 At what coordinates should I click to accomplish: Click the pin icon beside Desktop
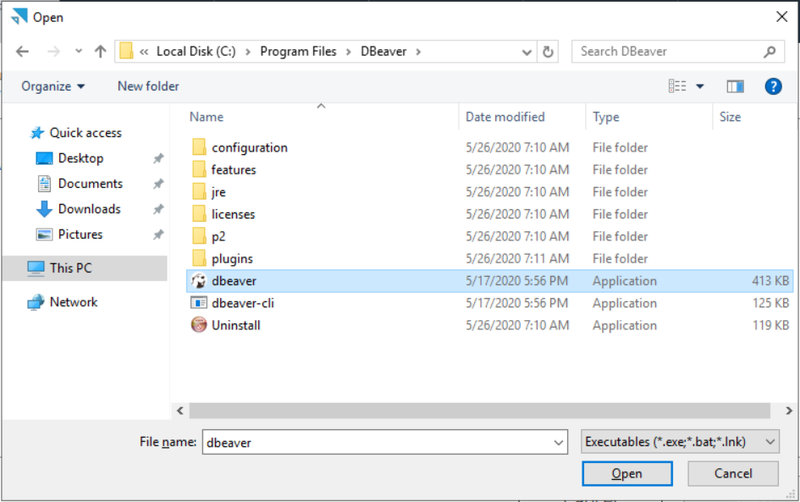point(158,159)
